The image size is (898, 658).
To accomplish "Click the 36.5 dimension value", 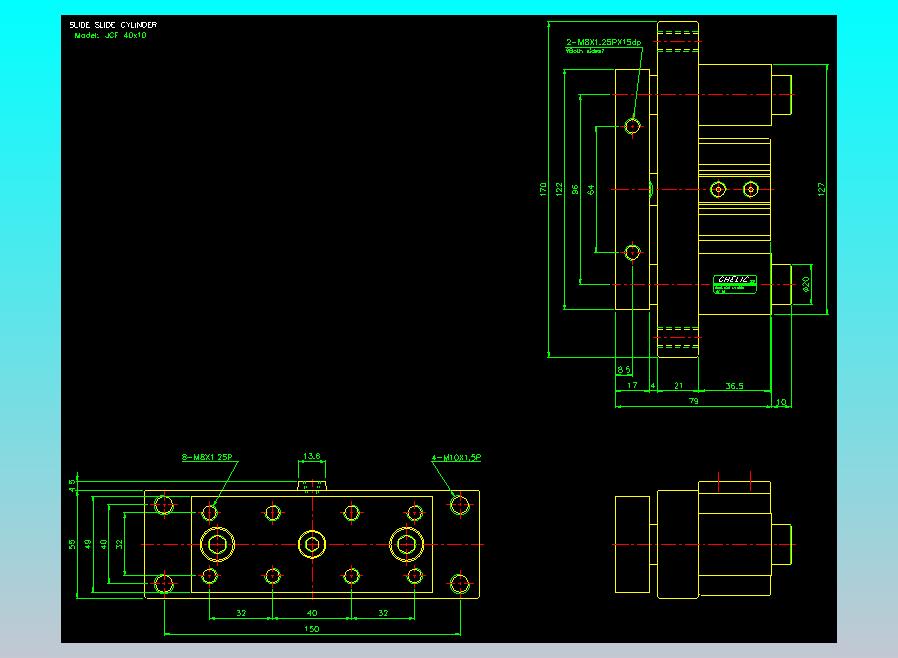I will pyautogui.click(x=734, y=384).
